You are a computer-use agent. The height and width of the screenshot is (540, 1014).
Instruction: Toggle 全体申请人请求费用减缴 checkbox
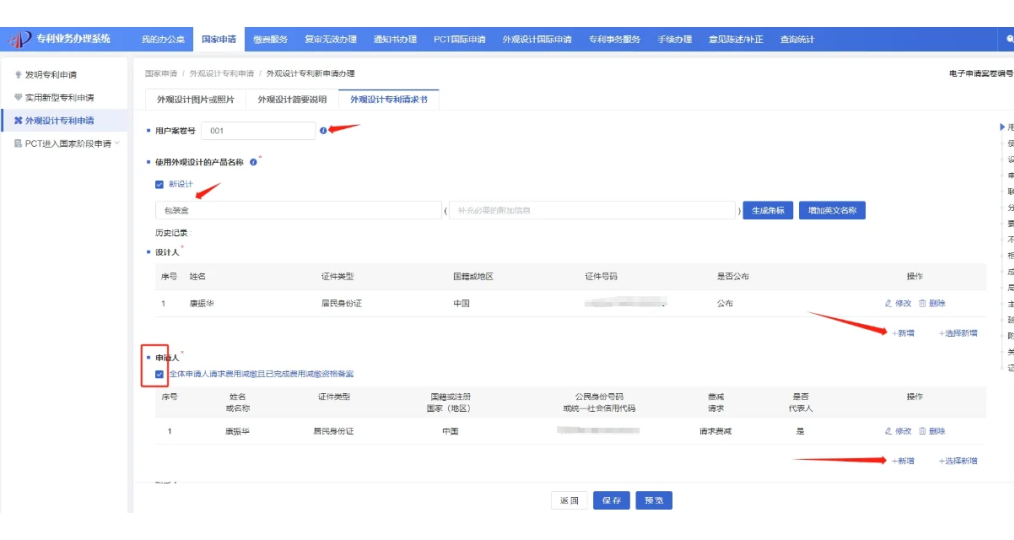tap(159, 374)
